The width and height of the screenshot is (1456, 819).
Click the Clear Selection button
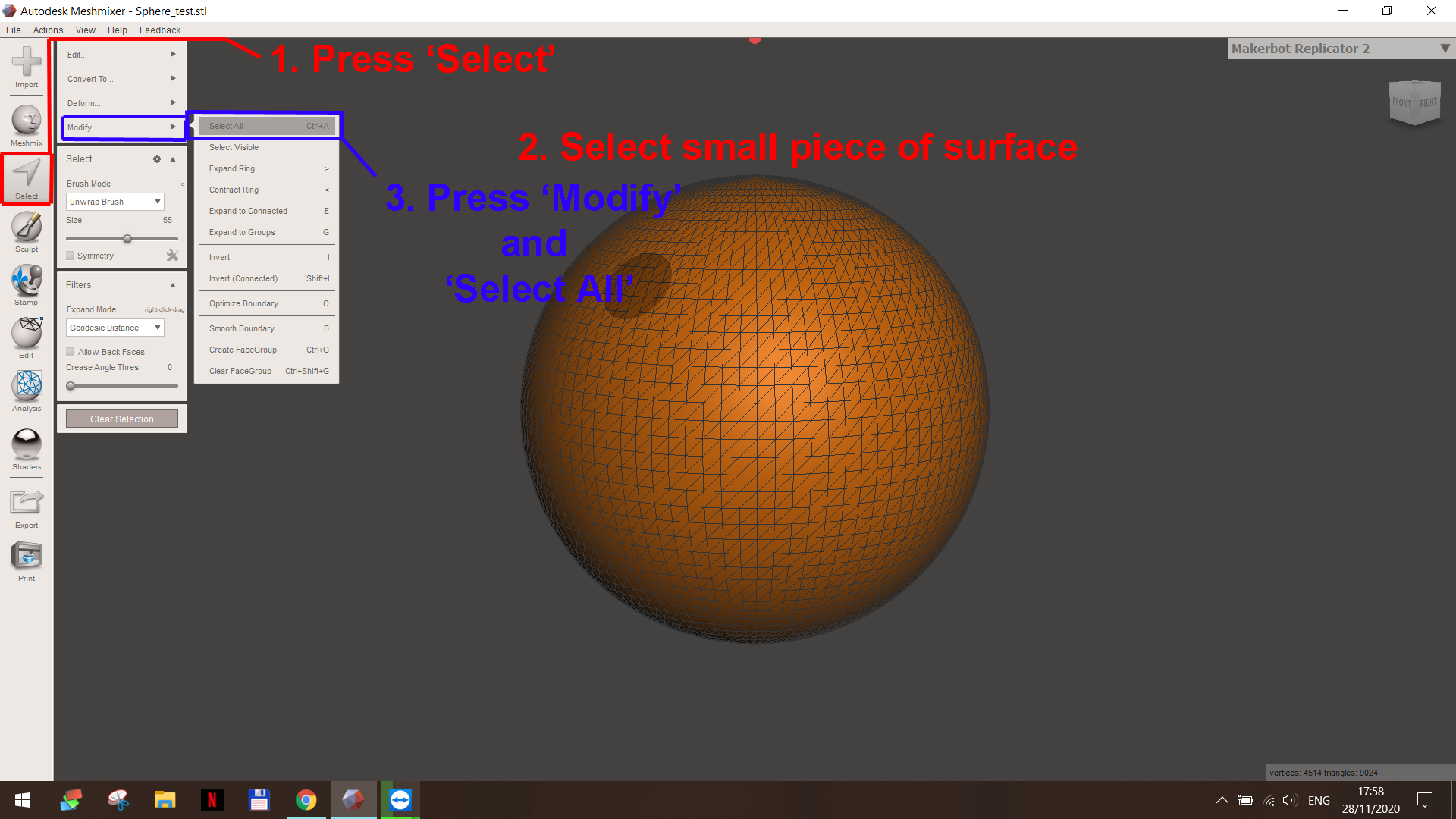122,419
